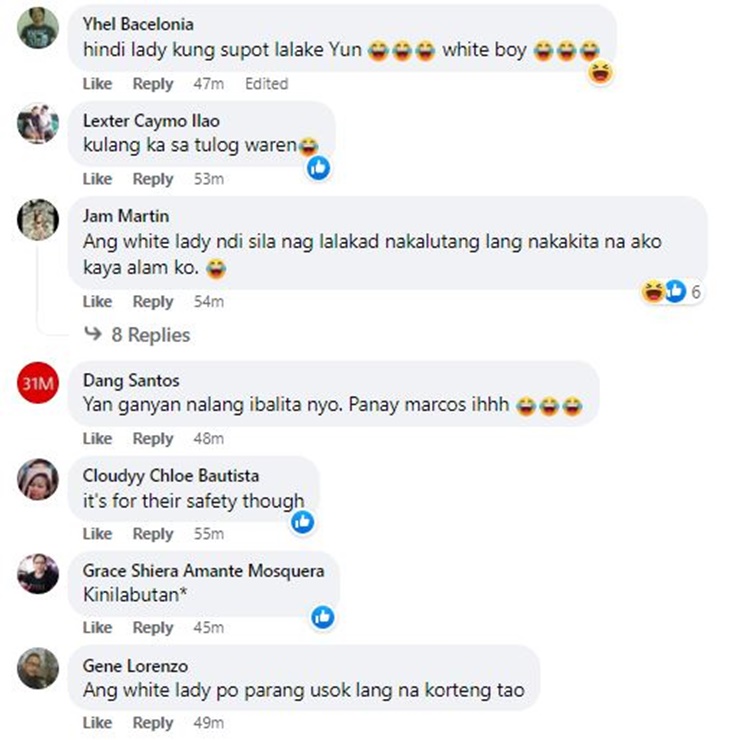Open Jam Martin's profile avatar

click(x=38, y=220)
